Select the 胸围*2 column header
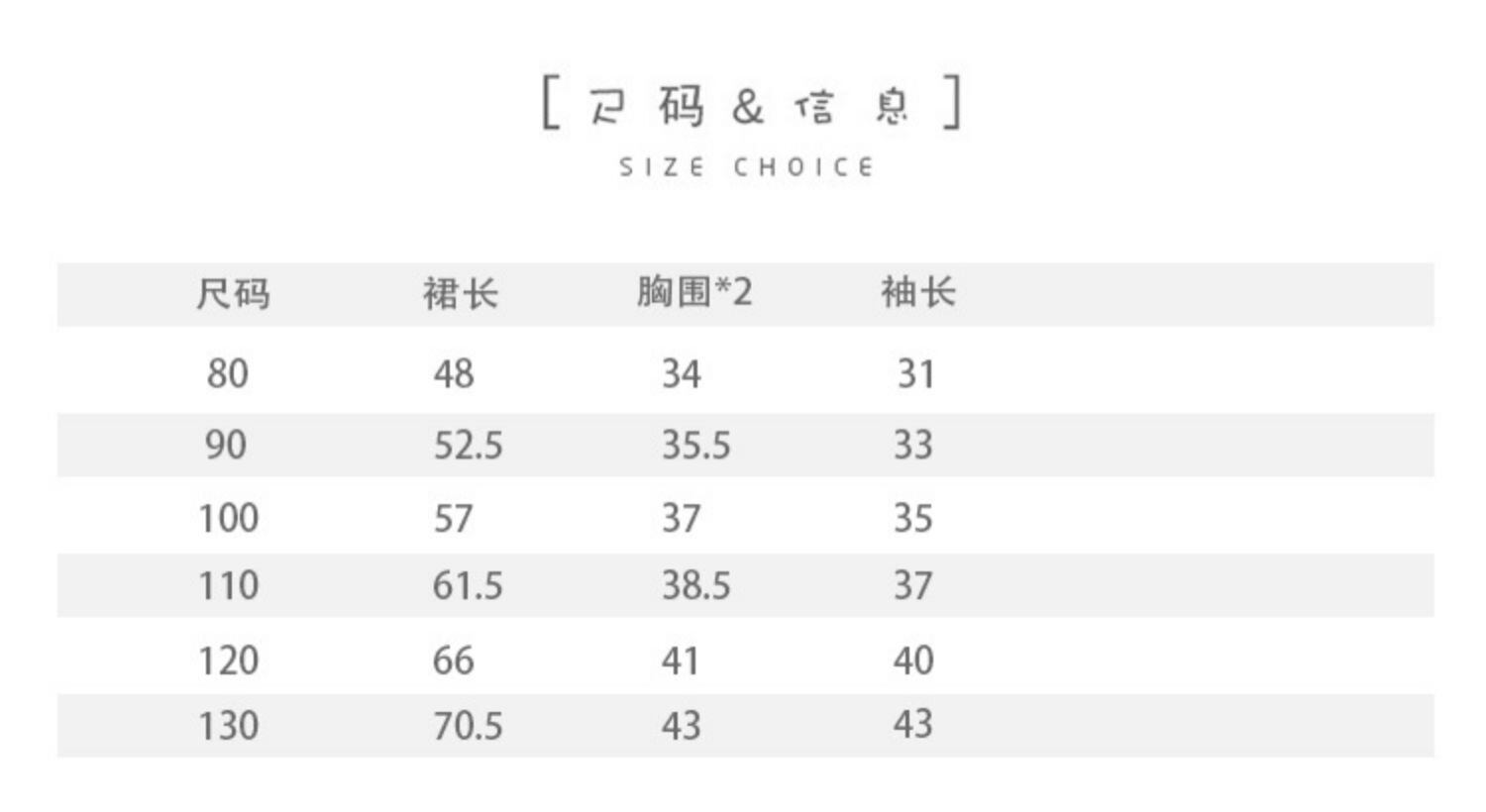The width and height of the screenshot is (1486, 812). [x=694, y=292]
